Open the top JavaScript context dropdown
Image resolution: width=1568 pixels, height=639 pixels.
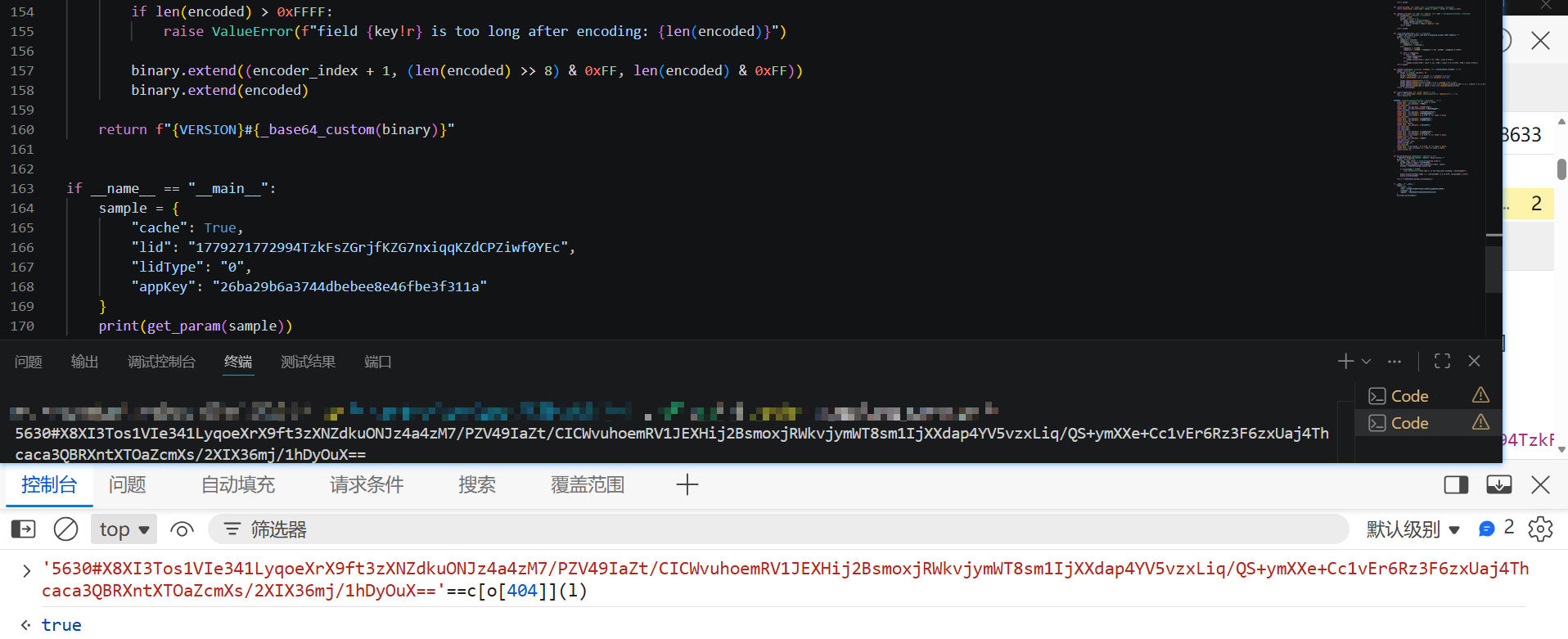tap(124, 529)
